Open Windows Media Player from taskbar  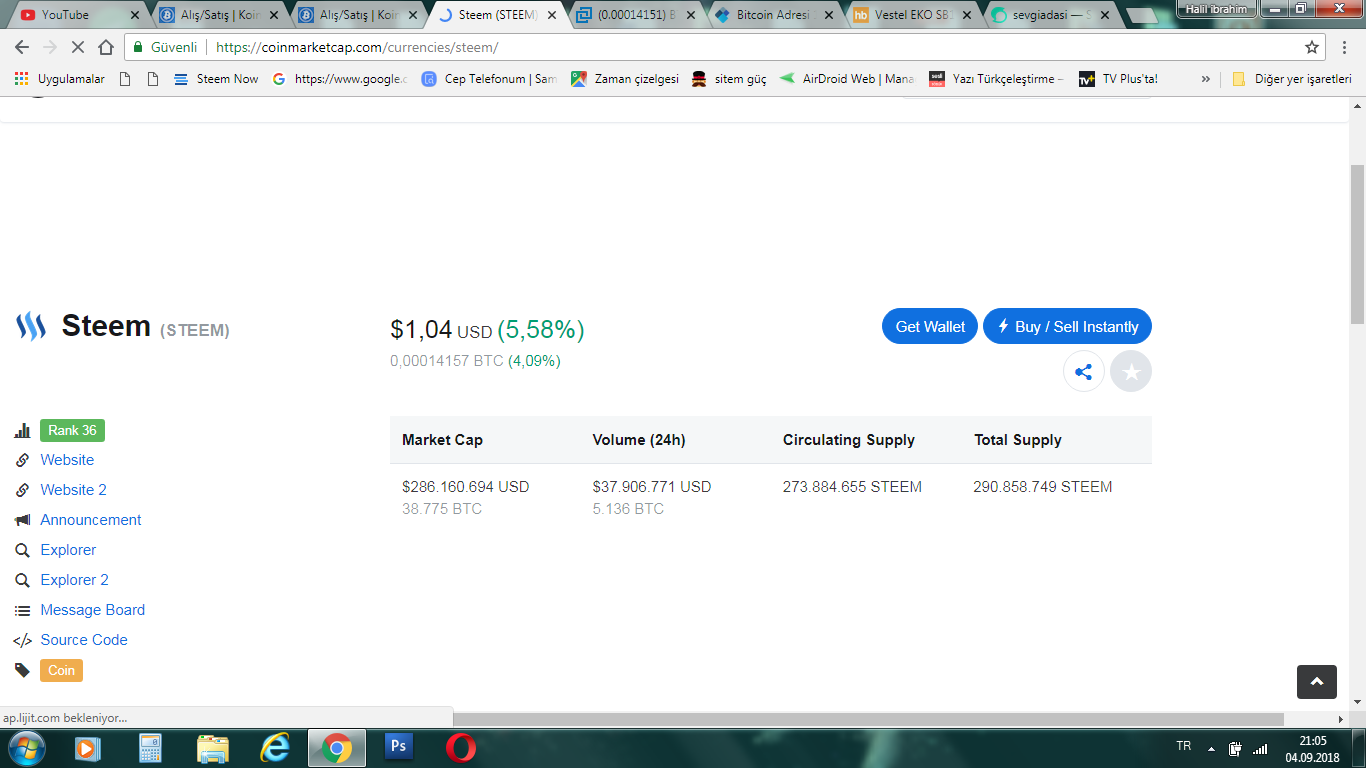87,747
